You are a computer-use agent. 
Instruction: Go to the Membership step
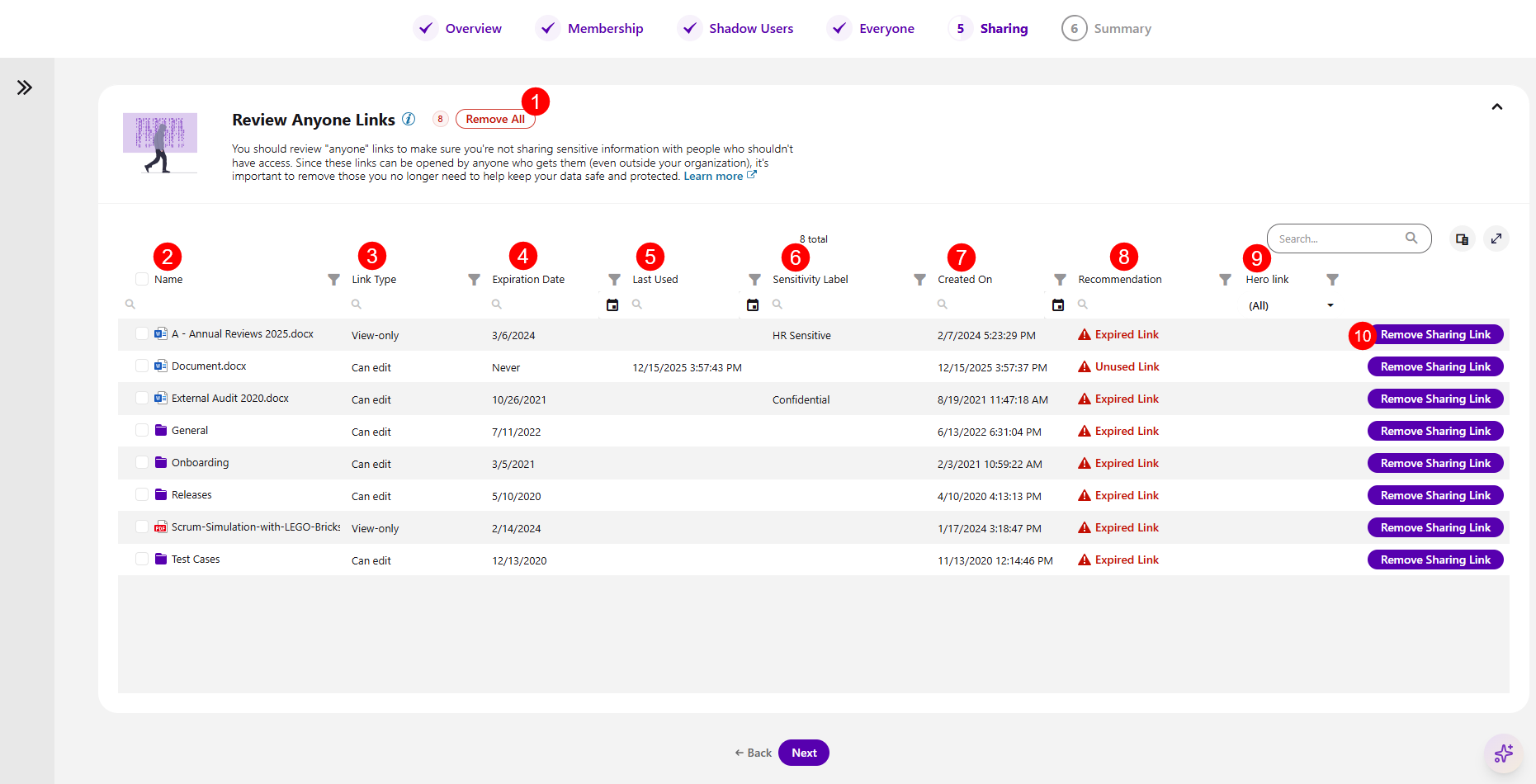pyautogui.click(x=589, y=28)
